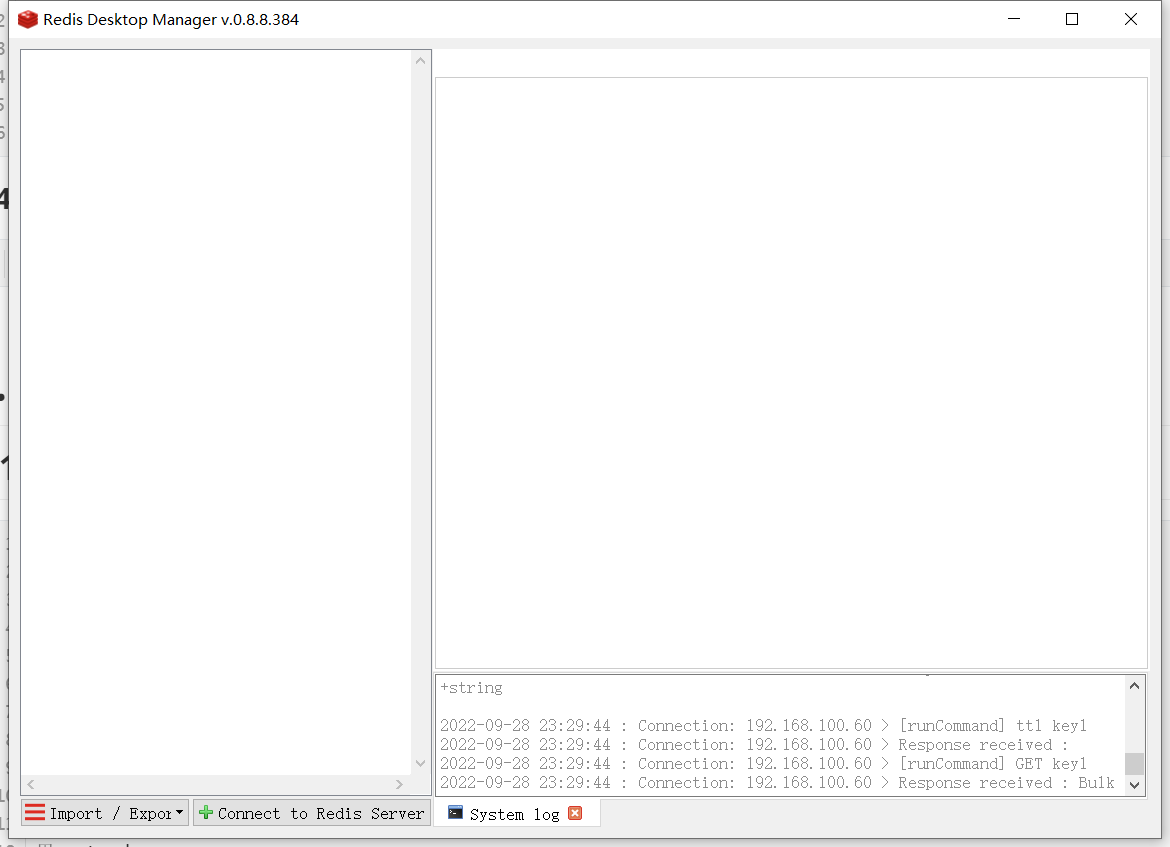Viewport: 1170px width, 847px height.
Task: Click the connection tree scroll-up arrow
Action: (x=420, y=60)
